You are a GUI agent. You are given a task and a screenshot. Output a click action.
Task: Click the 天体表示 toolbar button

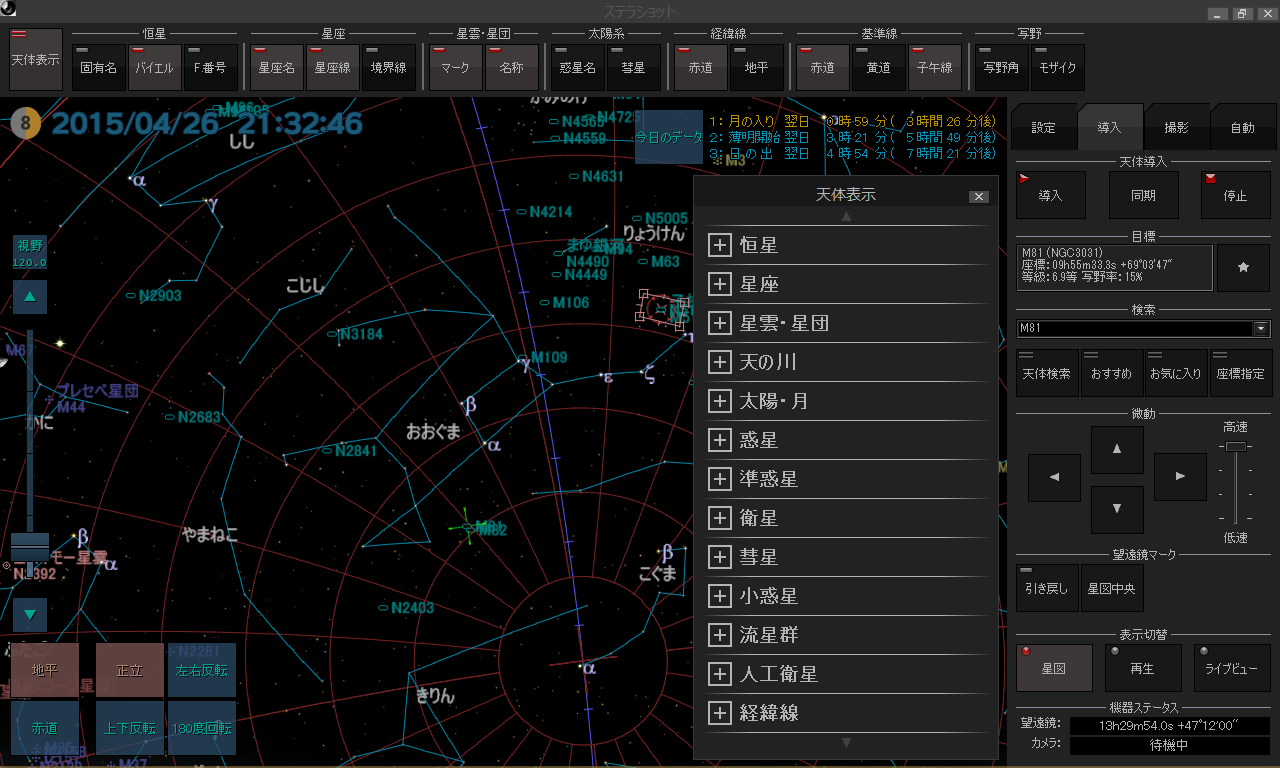(35, 60)
